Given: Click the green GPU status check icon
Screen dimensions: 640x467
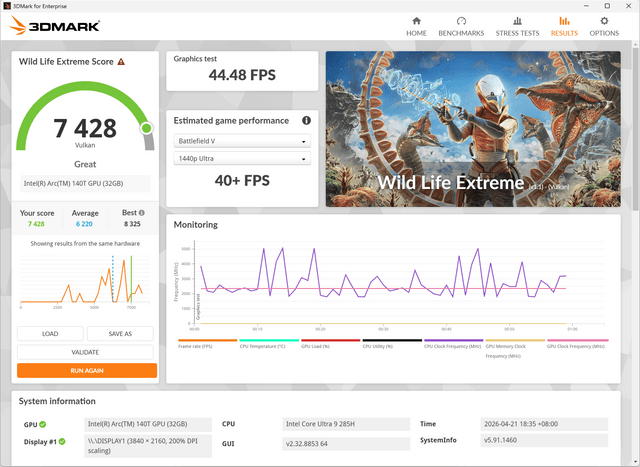Looking at the screenshot, I should pos(43,425).
